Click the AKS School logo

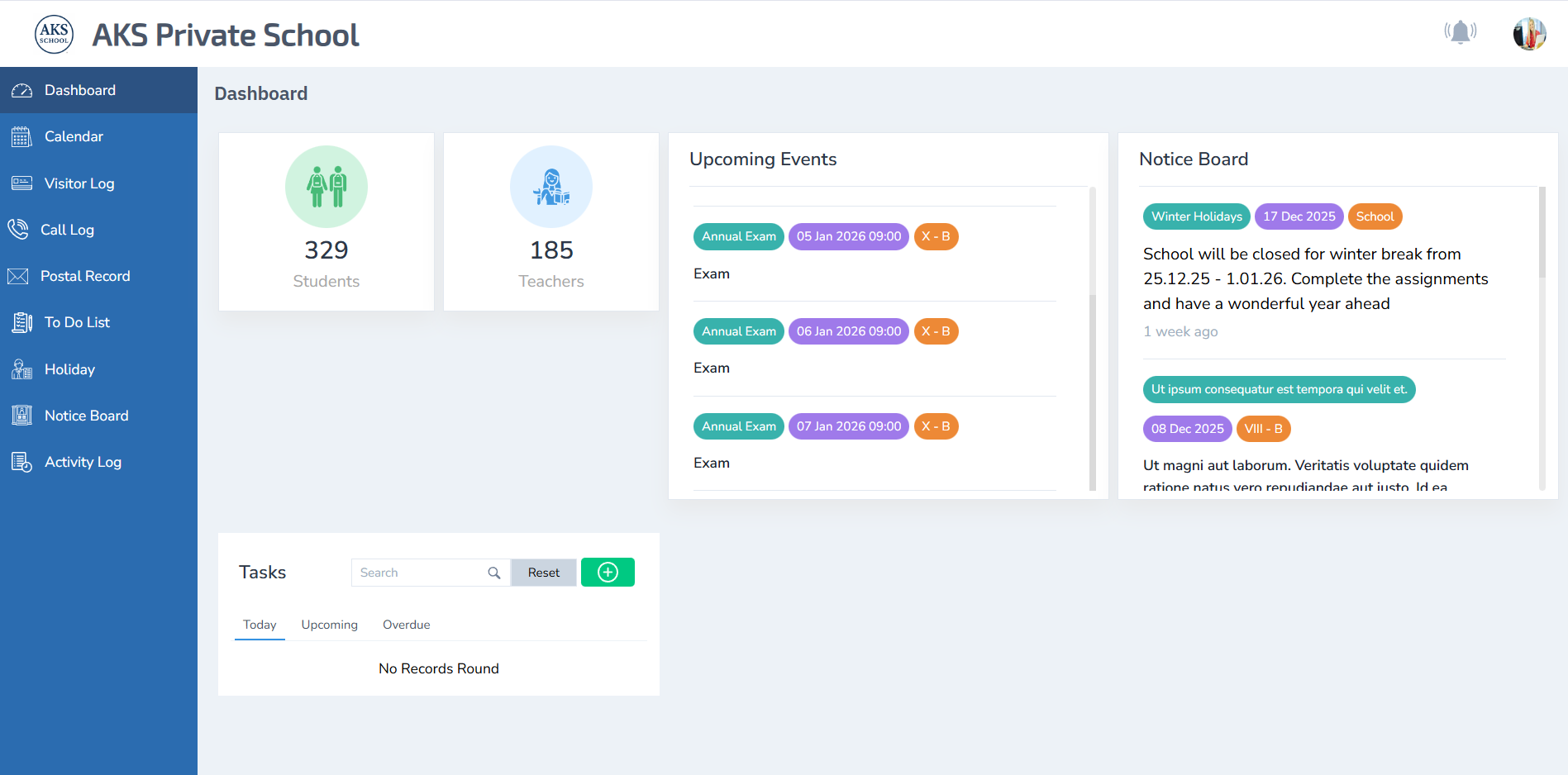point(54,35)
